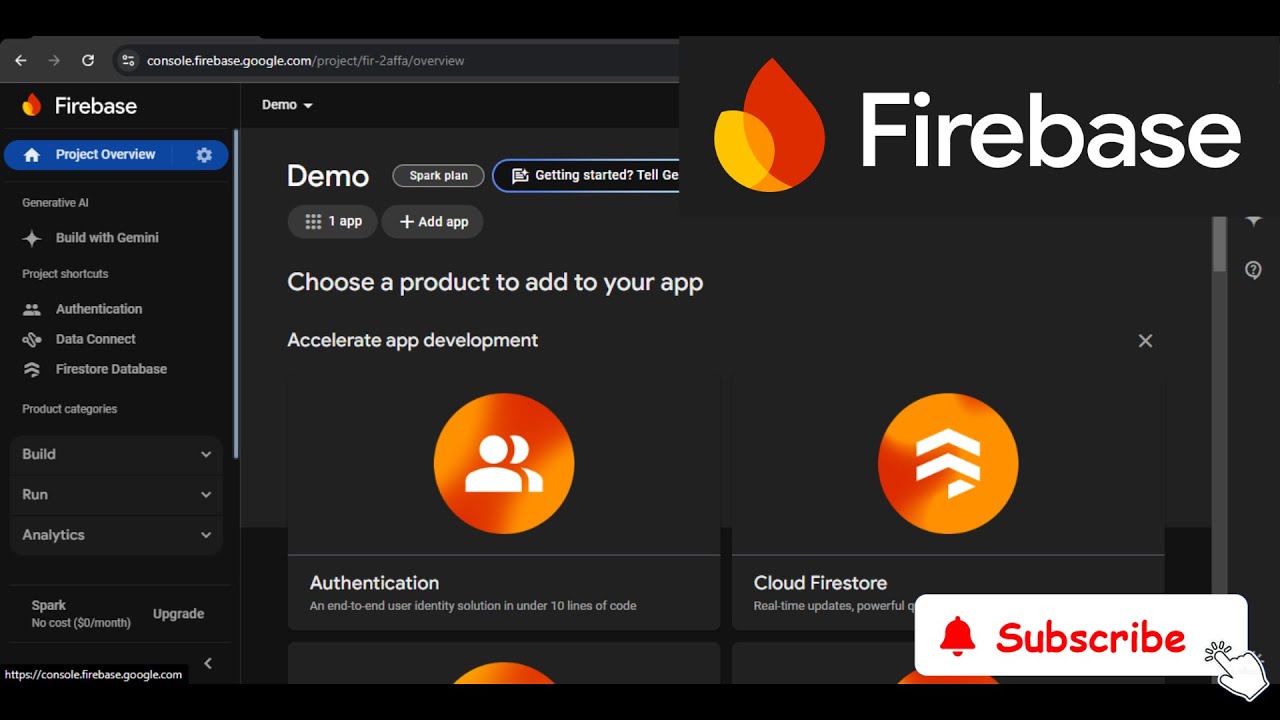Click the Getting started? Tell Gemini button
1280x720 pixels.
coord(587,175)
